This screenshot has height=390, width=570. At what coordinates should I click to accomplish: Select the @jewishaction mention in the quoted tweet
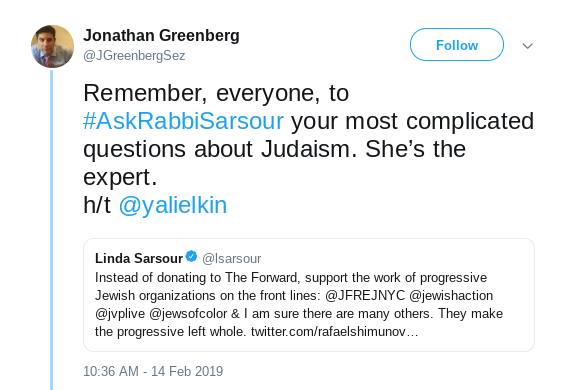(451, 295)
